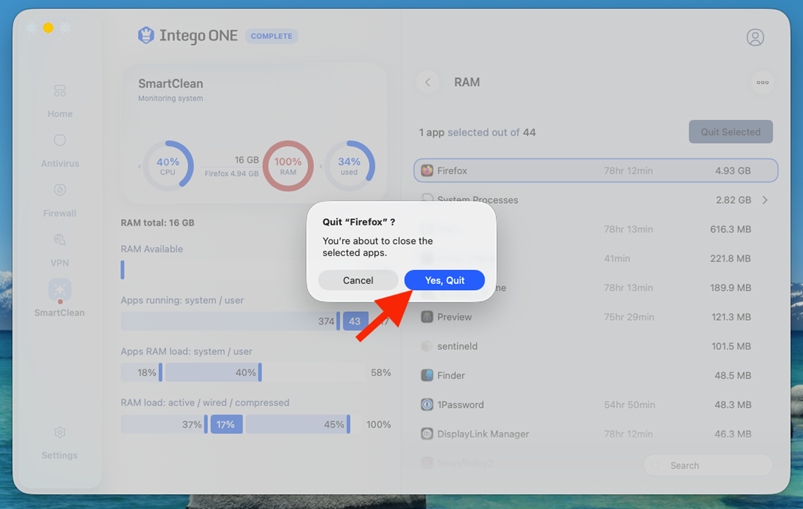Click the 221.8 MB memory value
Image resolution: width=803 pixels, height=509 pixels.
(730, 258)
